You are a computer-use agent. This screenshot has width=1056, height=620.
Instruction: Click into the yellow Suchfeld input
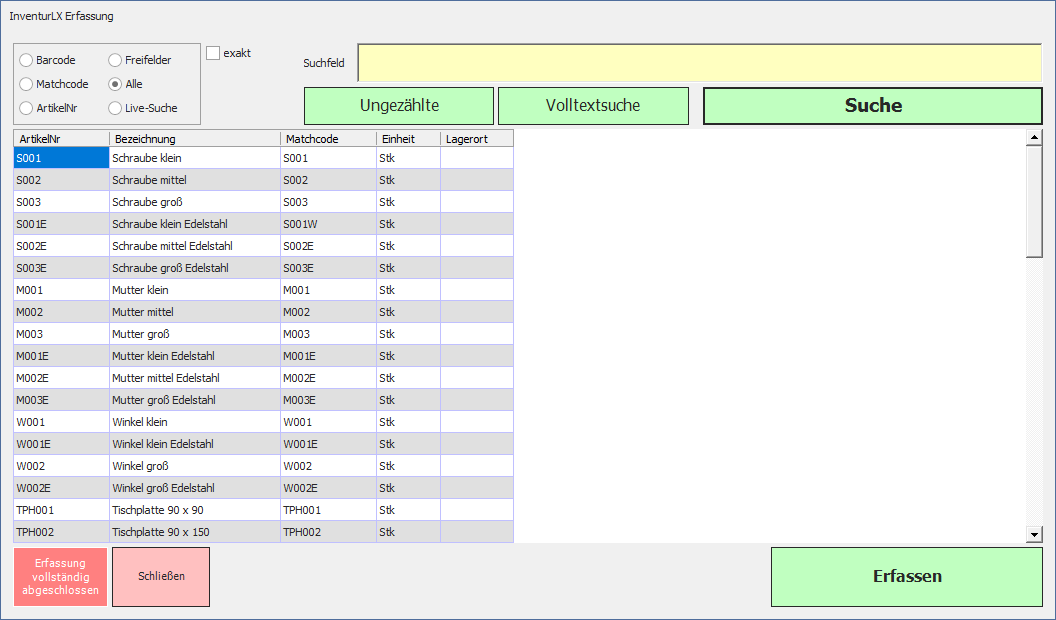pyautogui.click(x=699, y=63)
